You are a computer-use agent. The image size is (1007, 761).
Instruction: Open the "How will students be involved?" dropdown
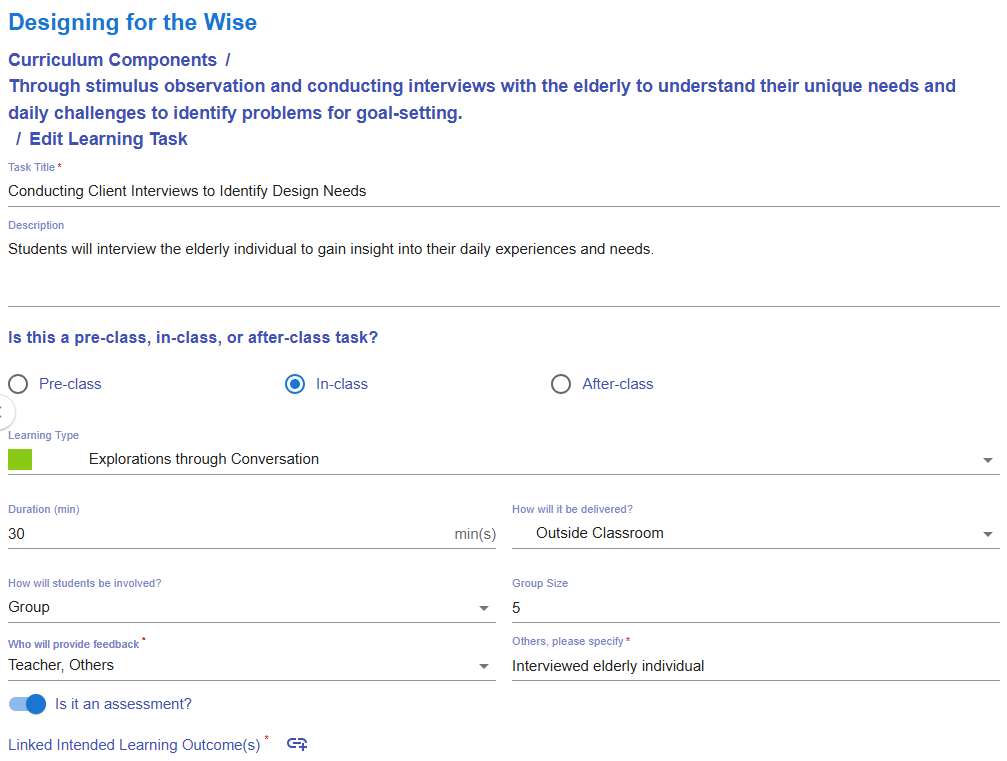click(x=485, y=608)
